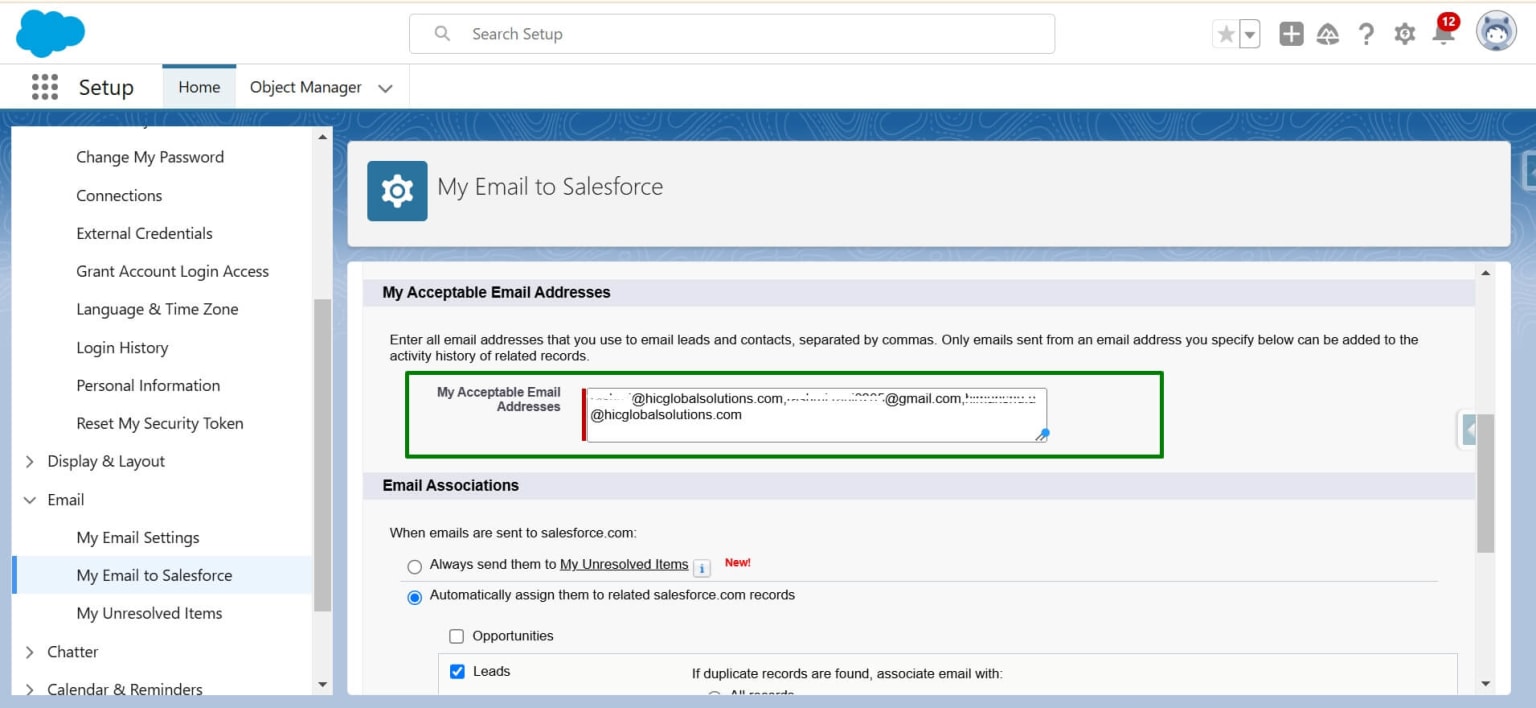Open Language & Time Zone settings

pyautogui.click(x=157, y=309)
